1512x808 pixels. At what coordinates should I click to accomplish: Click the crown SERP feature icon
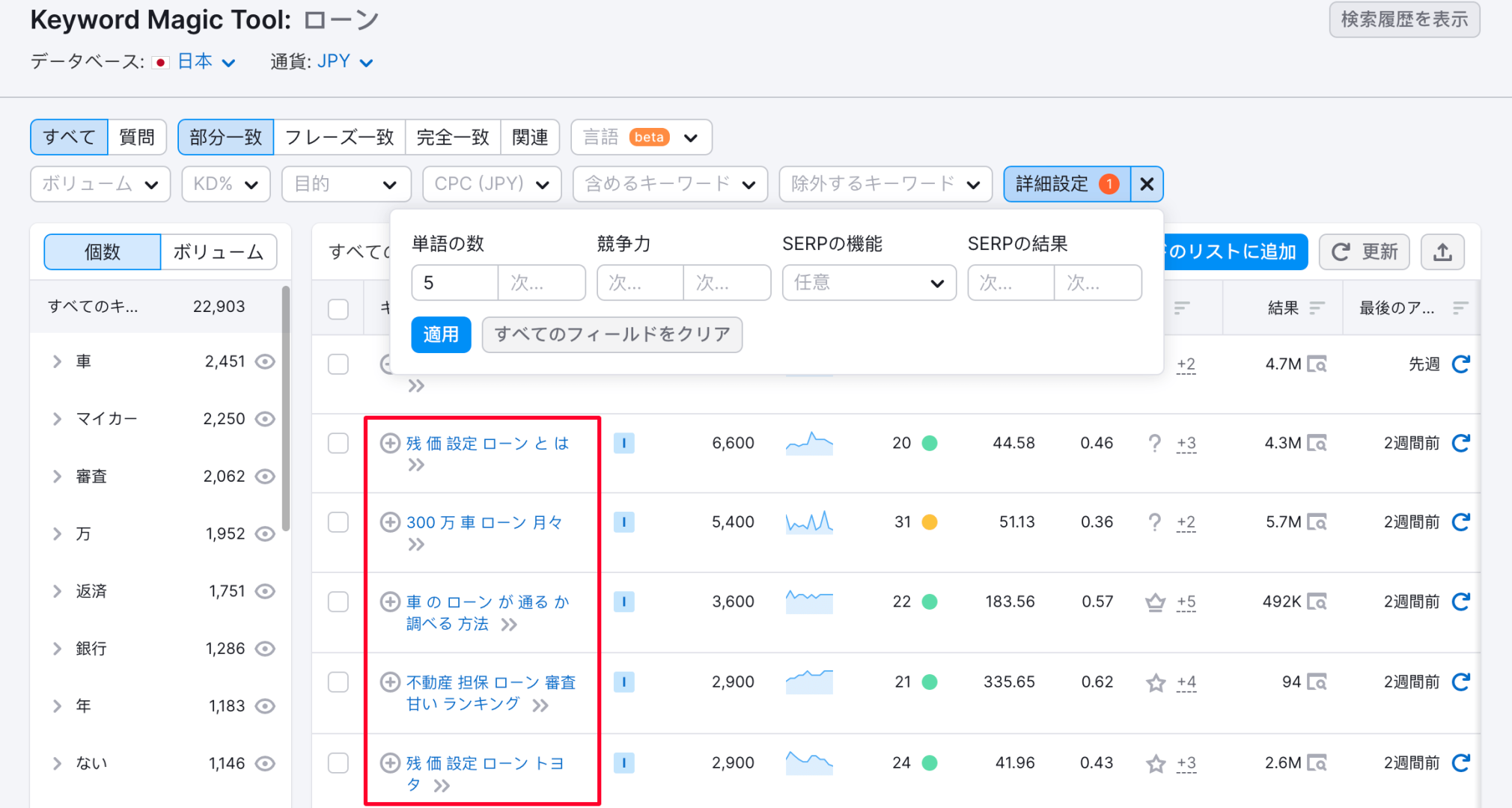(1155, 601)
